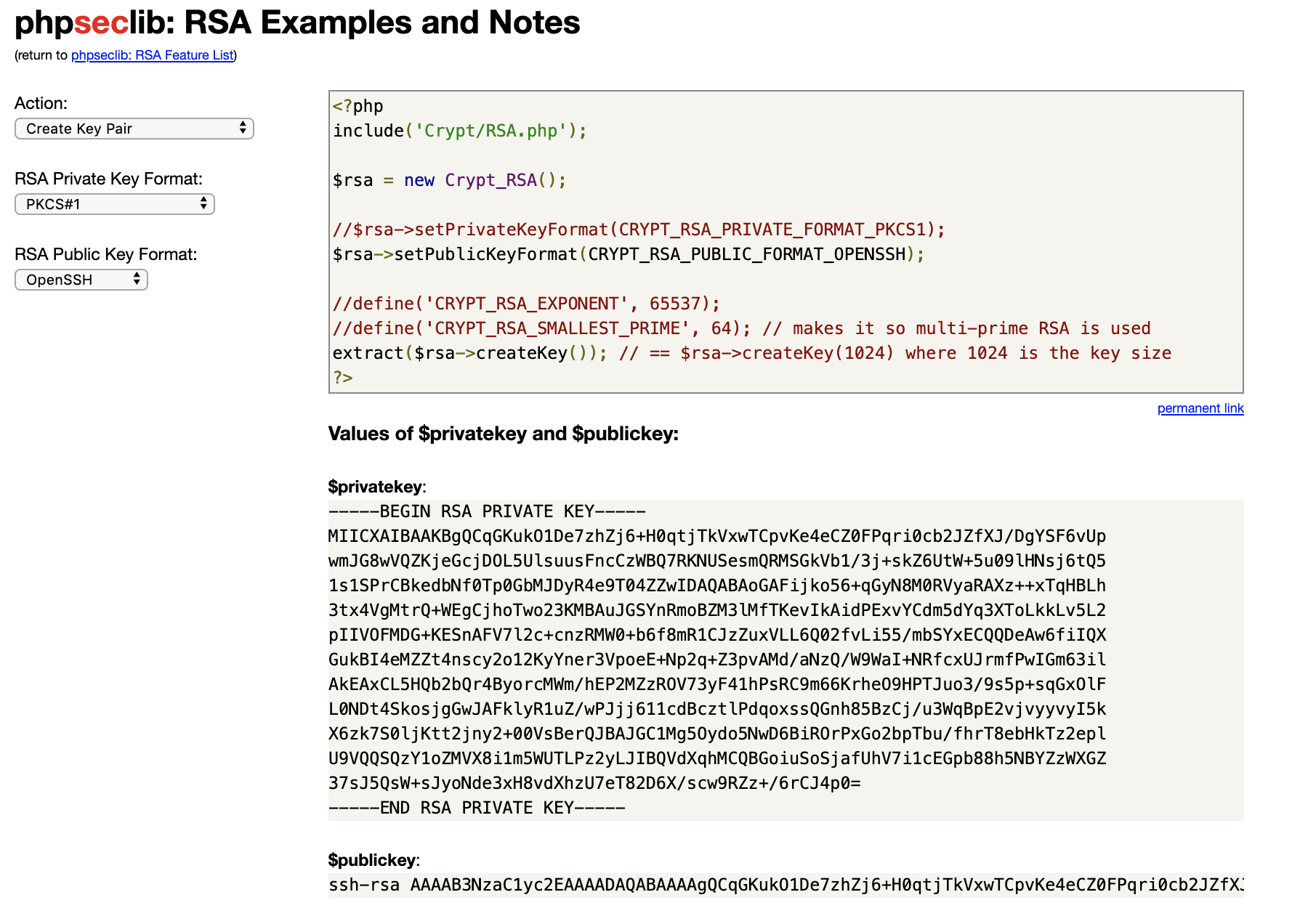Open the RSA Public Key Format dropdown OpenSSH

tap(81, 280)
